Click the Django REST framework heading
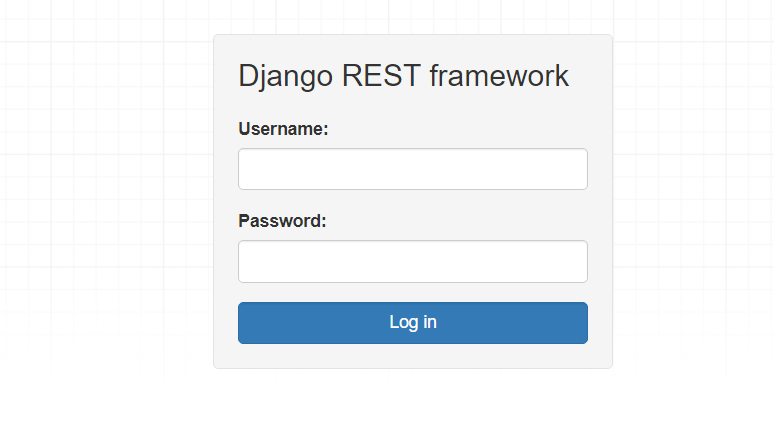This screenshot has height=421, width=774. [x=403, y=77]
